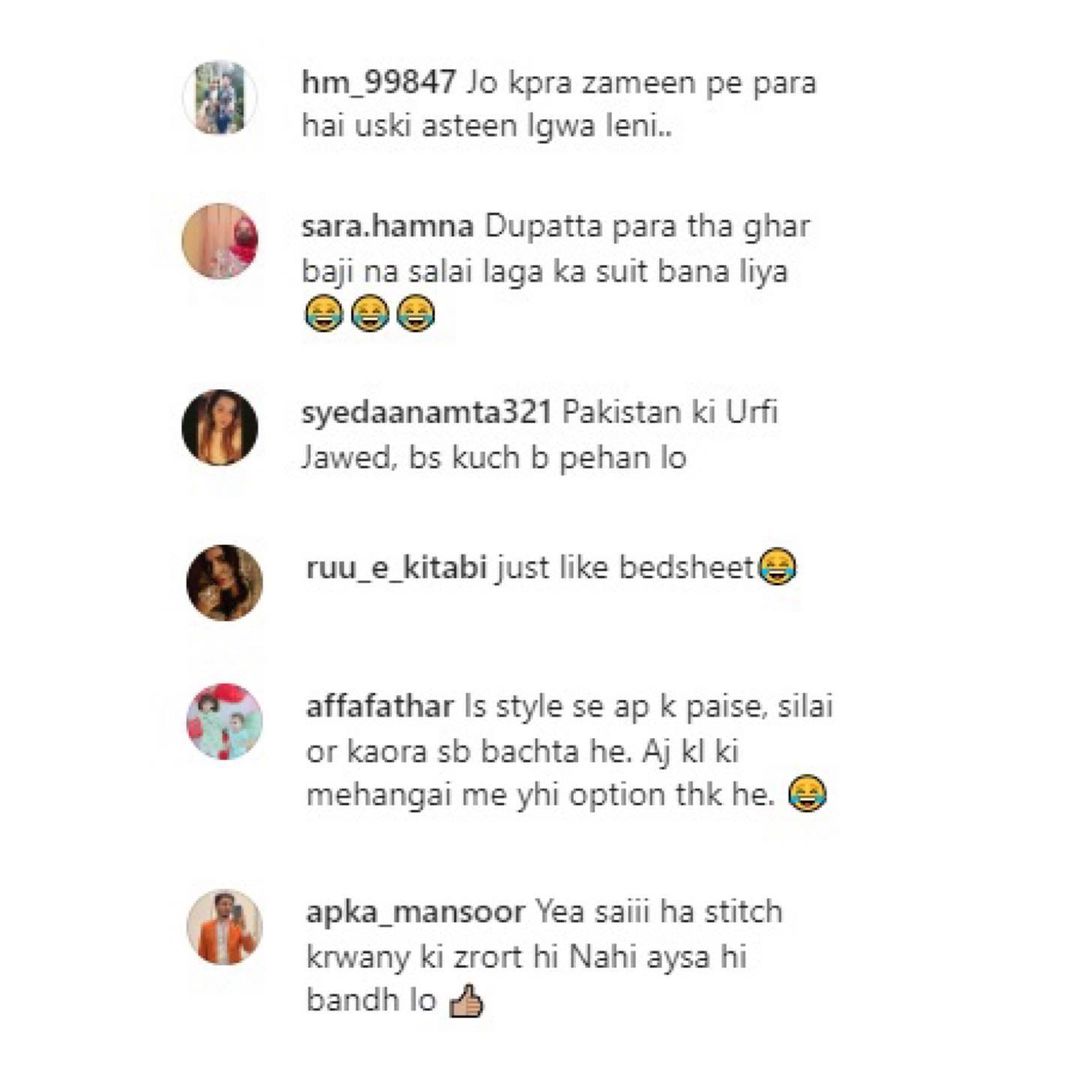
Task: Open hm_99847's profile picture
Action: (x=220, y=98)
